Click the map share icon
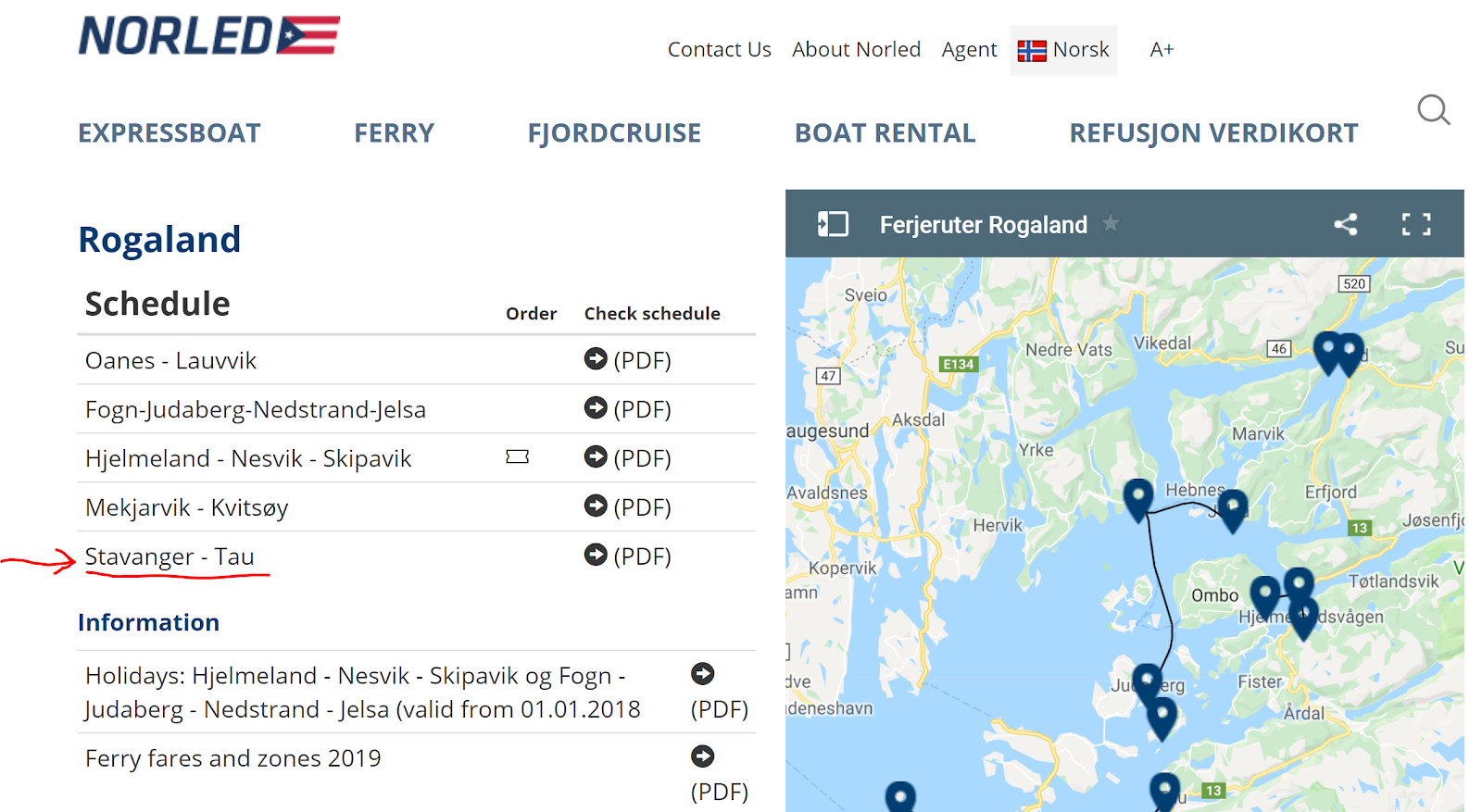This screenshot has height=812, width=1482. pyautogui.click(x=1345, y=224)
